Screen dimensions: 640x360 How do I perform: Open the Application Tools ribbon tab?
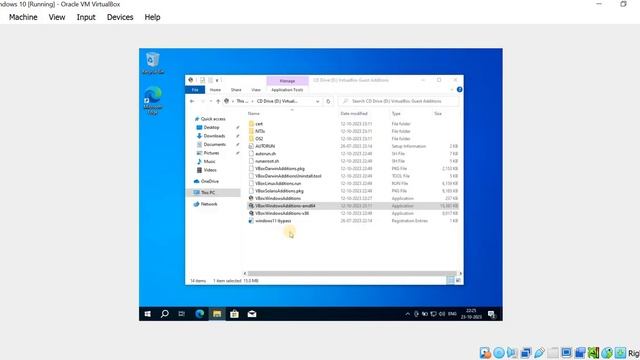point(287,90)
